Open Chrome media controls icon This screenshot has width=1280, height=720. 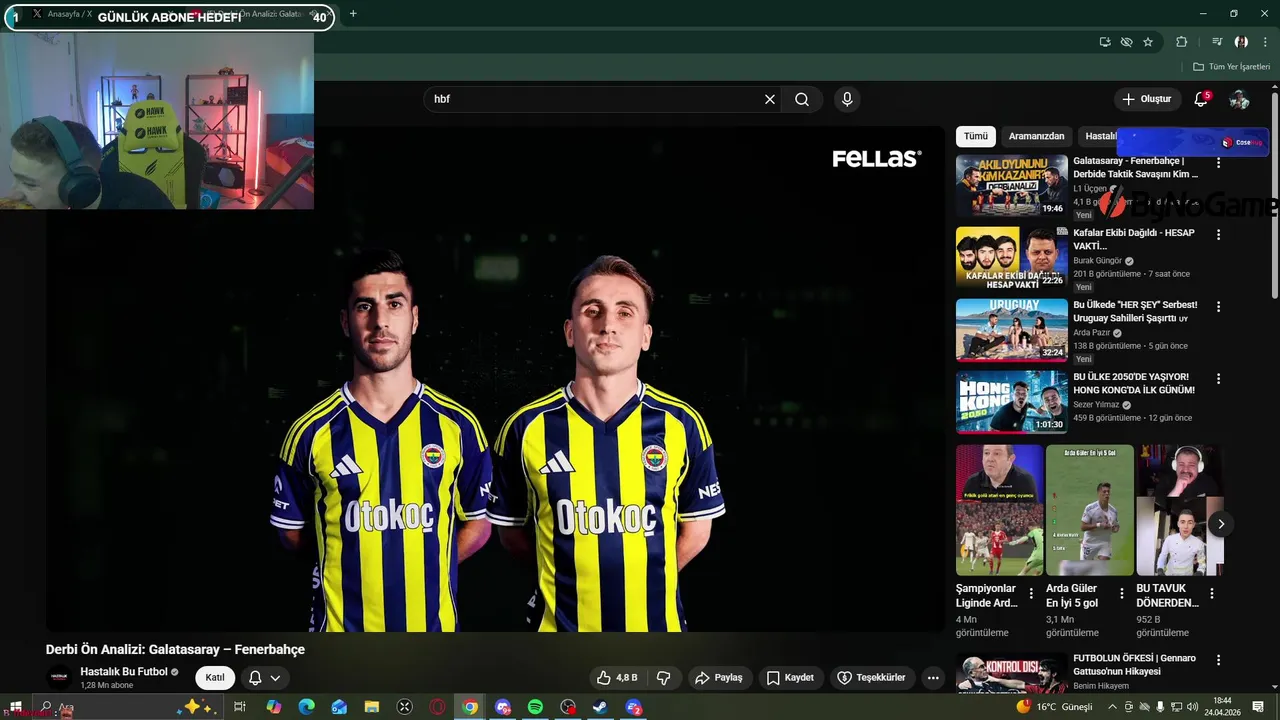click(x=1217, y=42)
